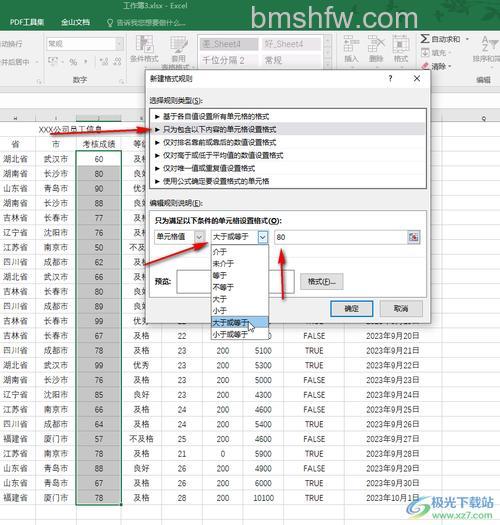Select rule type 仅对排名靠前或靠后的数值设置格式

pos(288,143)
